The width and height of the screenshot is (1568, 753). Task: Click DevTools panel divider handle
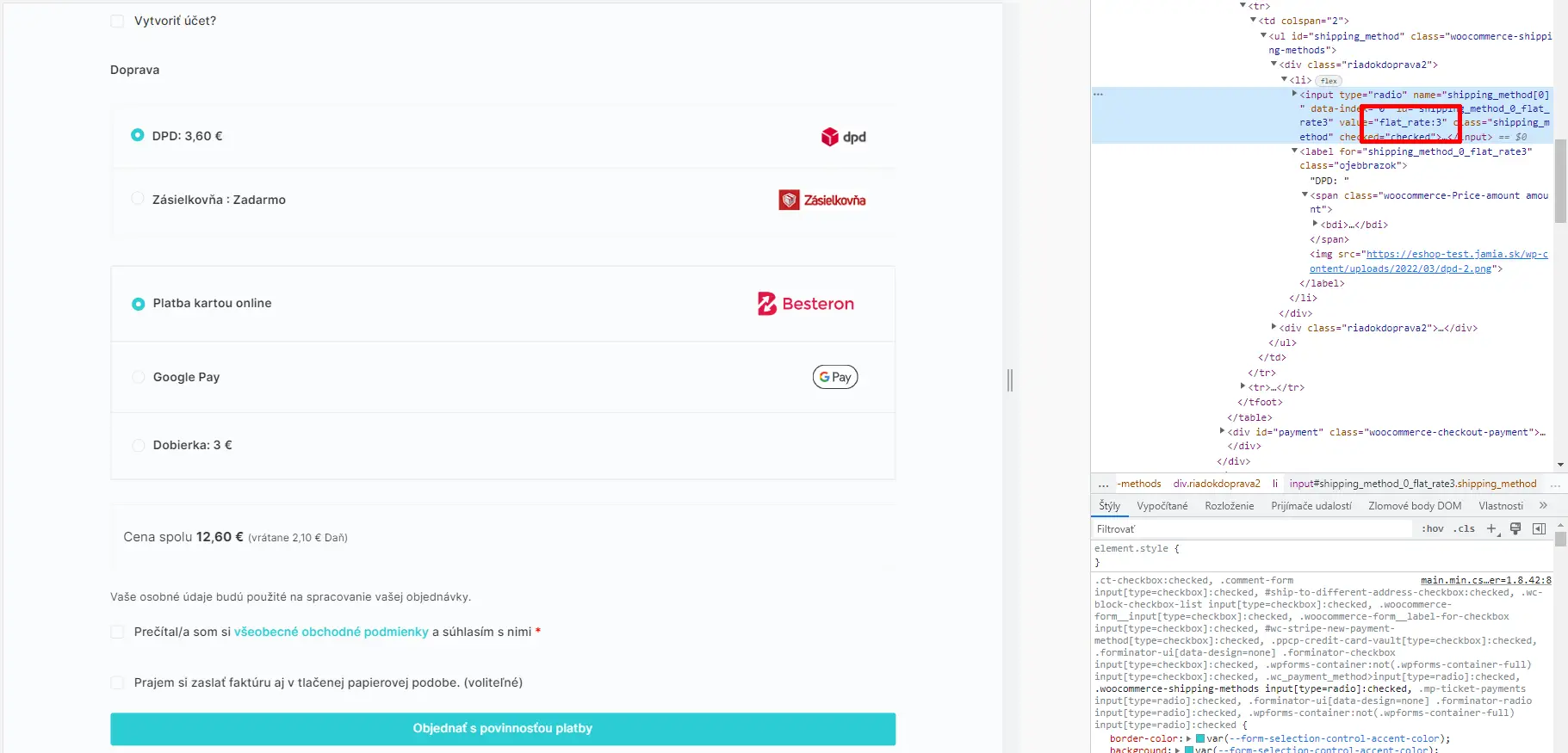(x=1010, y=380)
